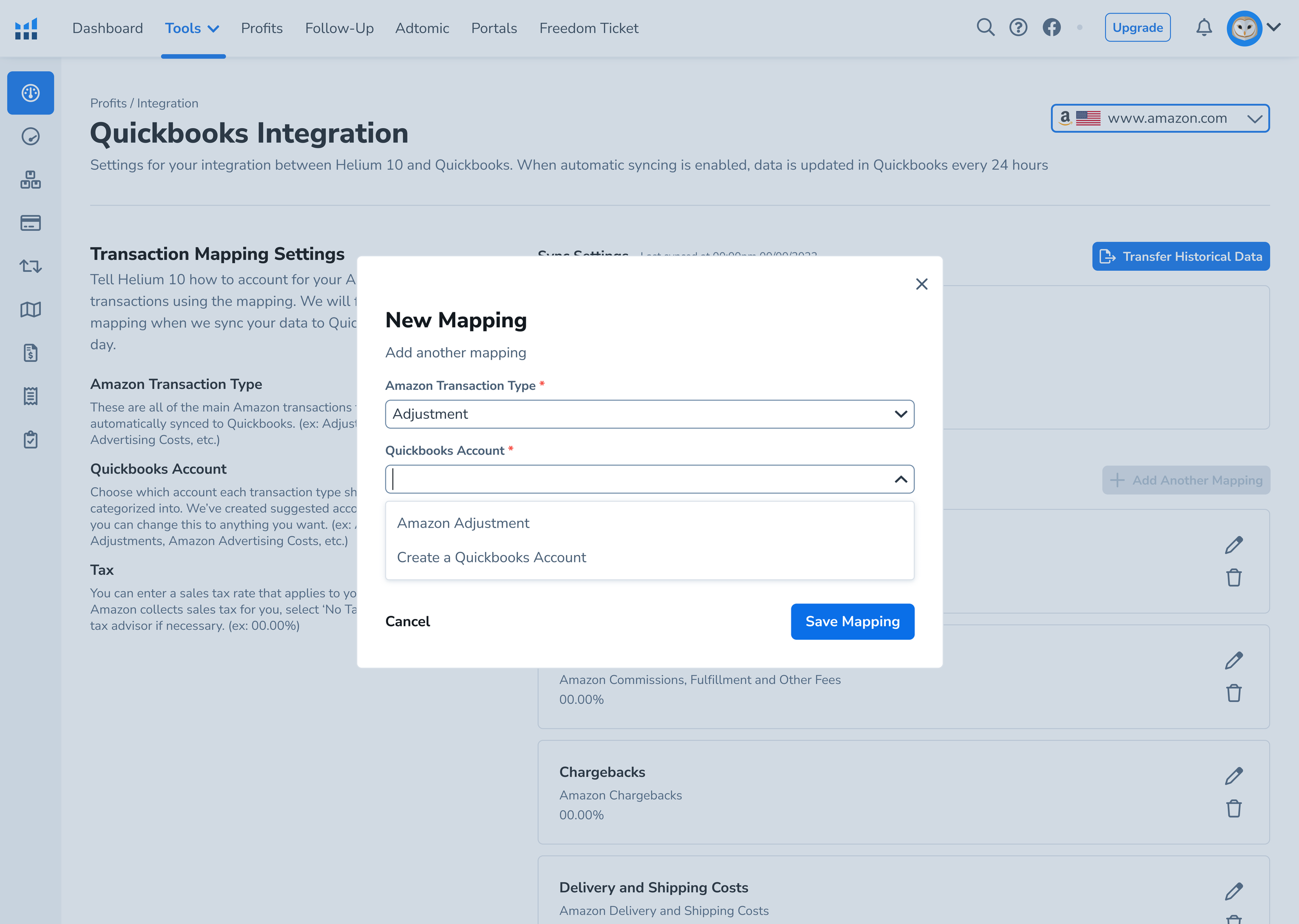Viewport: 1299px width, 924px height.
Task: Click the edit pencil for Chargebacks
Action: pyautogui.click(x=1233, y=776)
